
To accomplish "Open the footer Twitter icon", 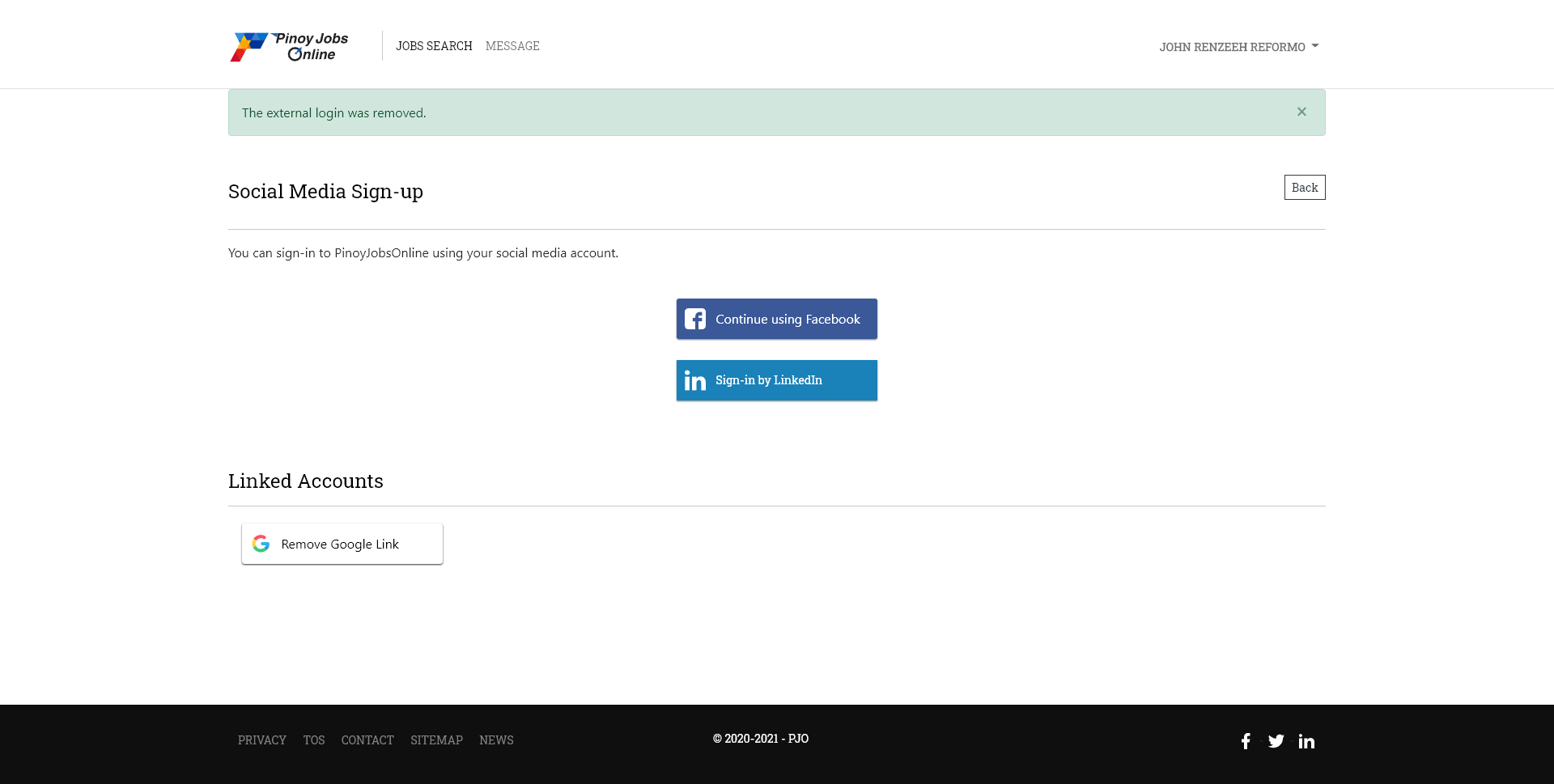I will point(1276,741).
